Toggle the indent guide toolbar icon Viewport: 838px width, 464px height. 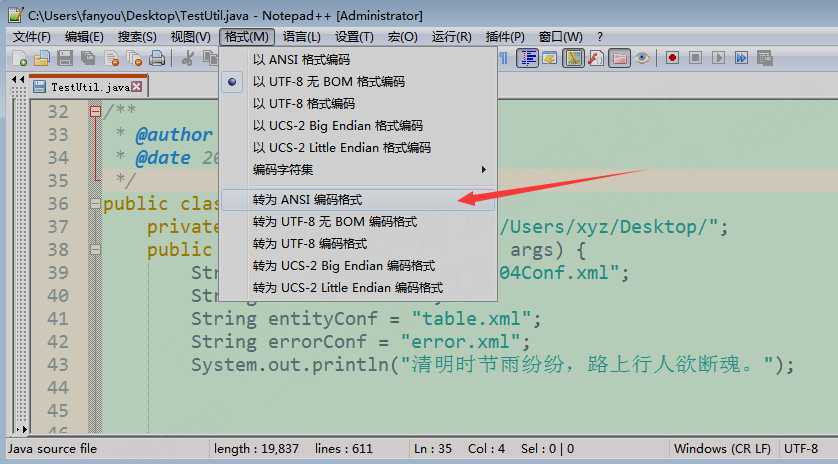[x=527, y=58]
